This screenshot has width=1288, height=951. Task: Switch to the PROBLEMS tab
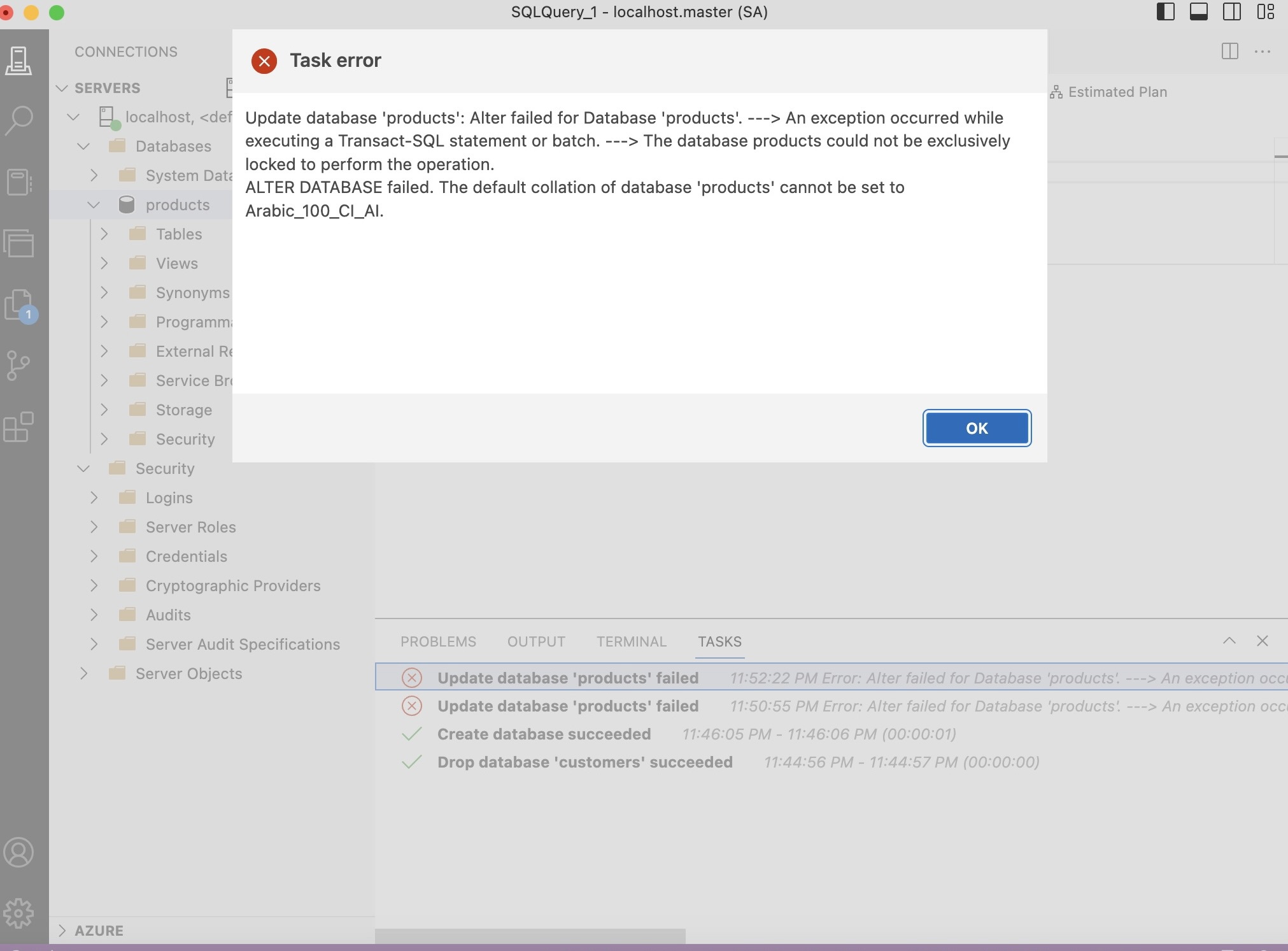(x=437, y=641)
